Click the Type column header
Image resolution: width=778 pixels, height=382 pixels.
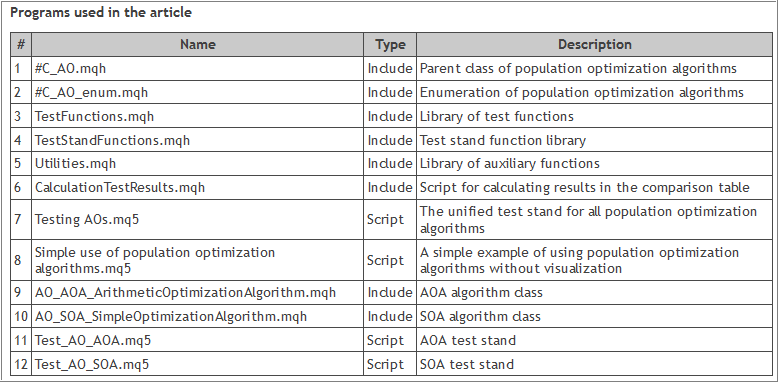click(390, 45)
